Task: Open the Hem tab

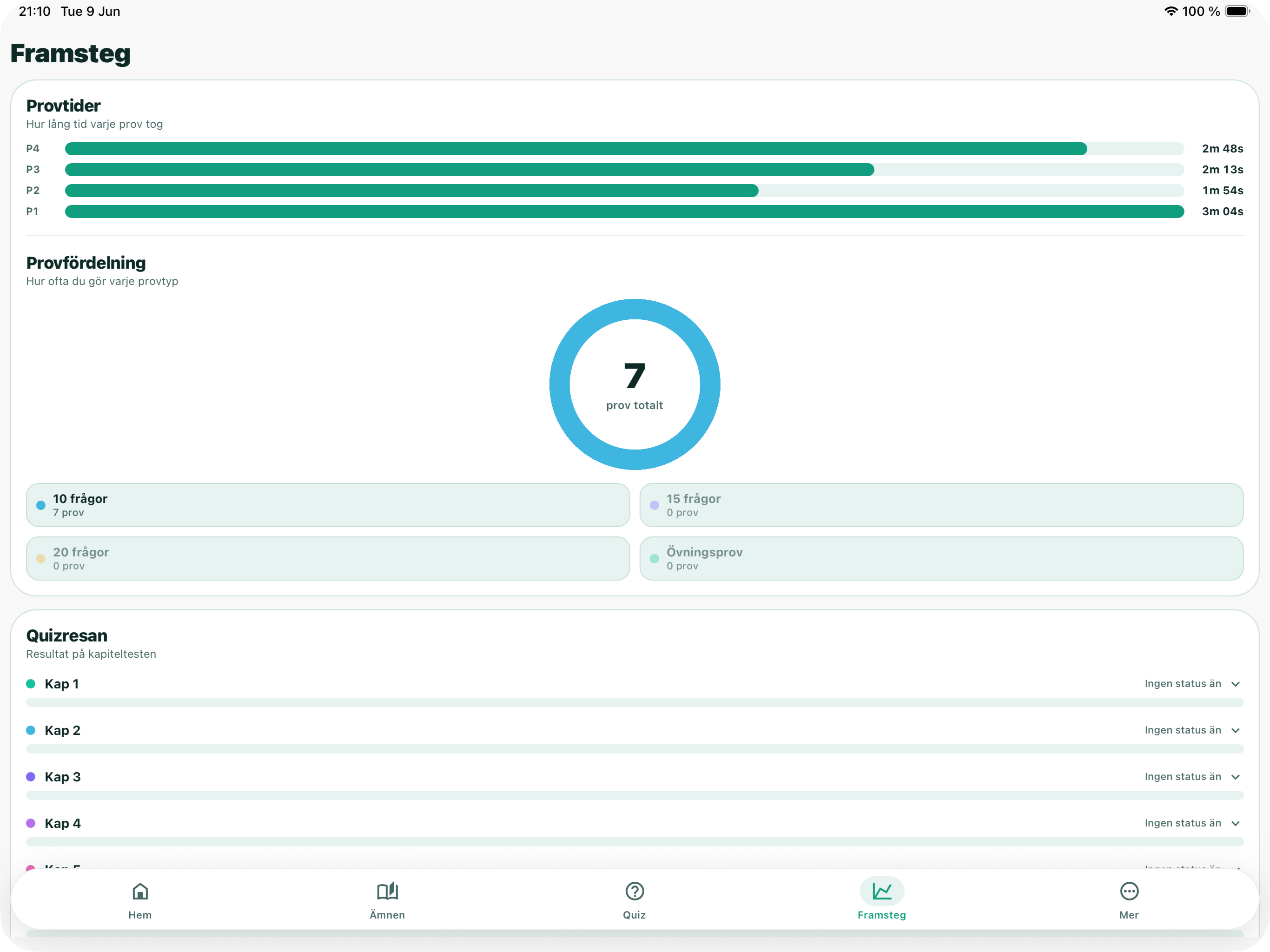Action: 139,900
